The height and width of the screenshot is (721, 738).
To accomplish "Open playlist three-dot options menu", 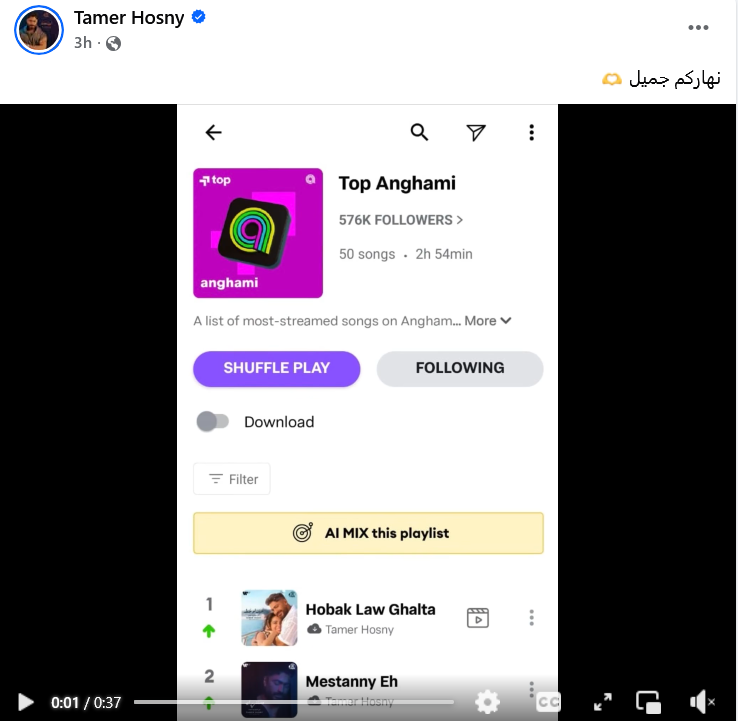I will 531,132.
